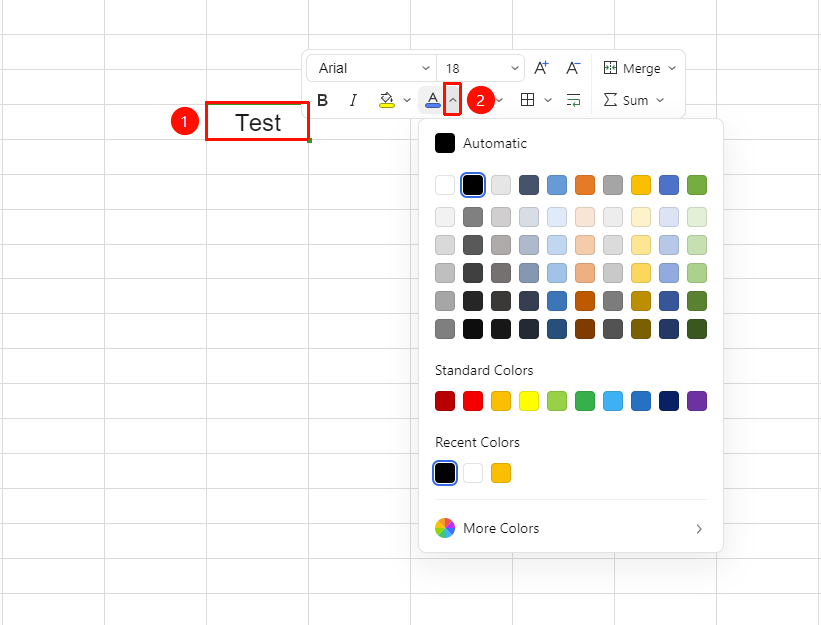
Task: Click the decrease font size icon
Action: coord(573,68)
